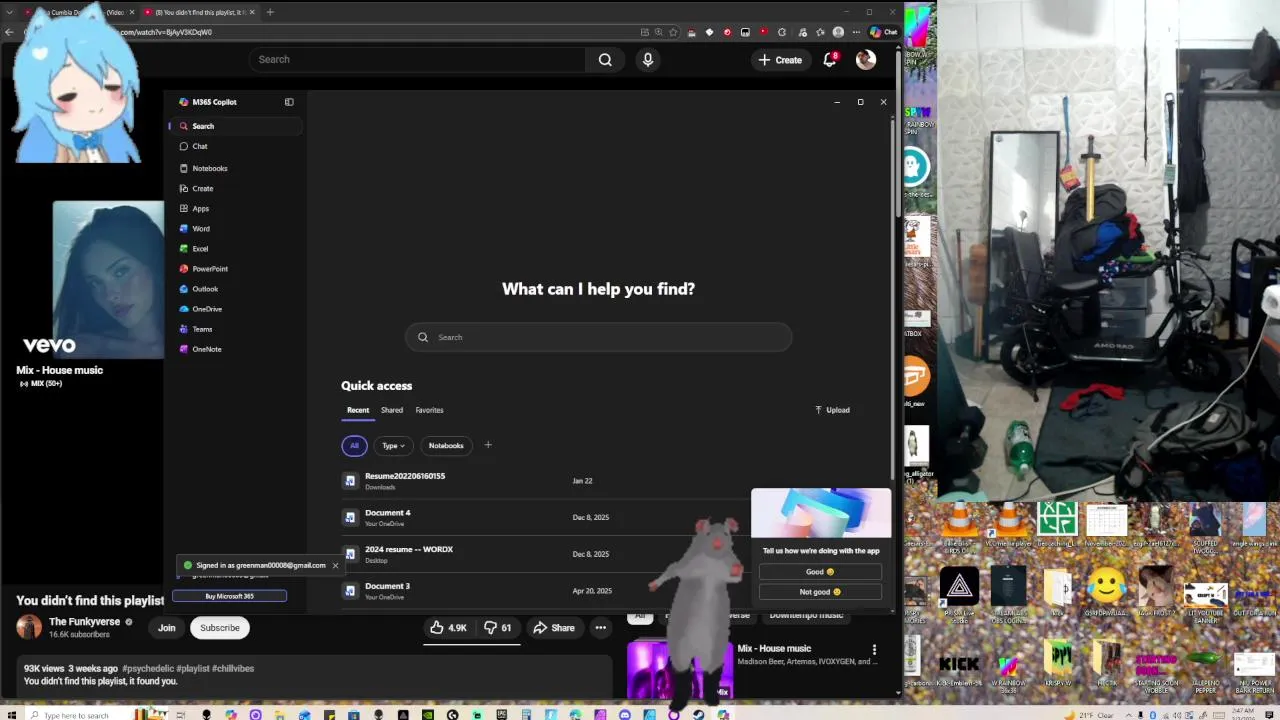Open a new browser tab

(x=270, y=12)
